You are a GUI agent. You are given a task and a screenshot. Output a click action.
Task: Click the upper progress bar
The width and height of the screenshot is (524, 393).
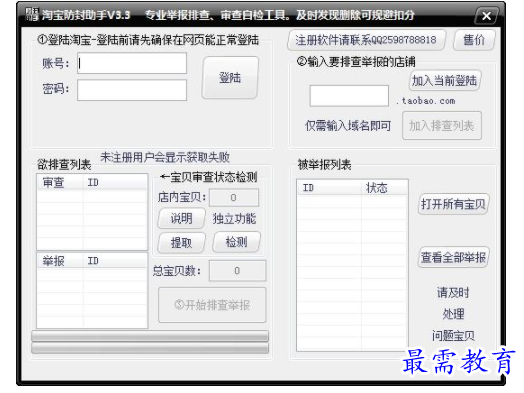(150, 336)
